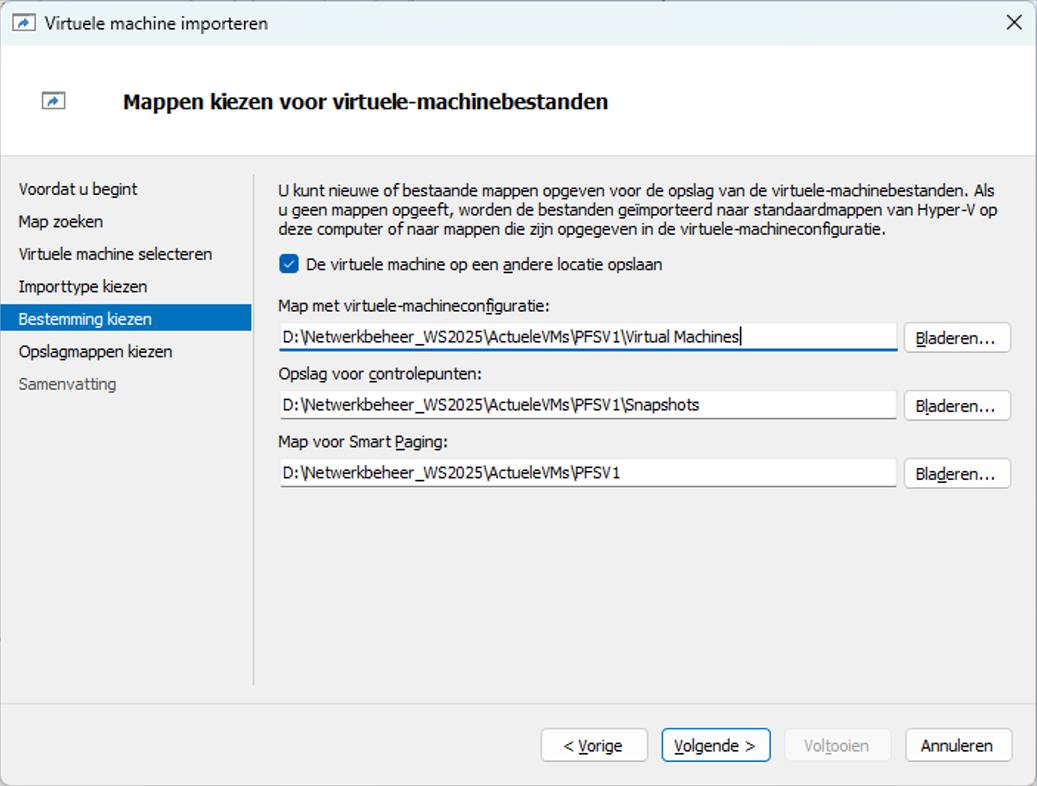Viewport: 1037px width, 786px height.
Task: Uncheck 'De virtuele machine op een andere locatie opslaan'
Action: click(x=289, y=264)
